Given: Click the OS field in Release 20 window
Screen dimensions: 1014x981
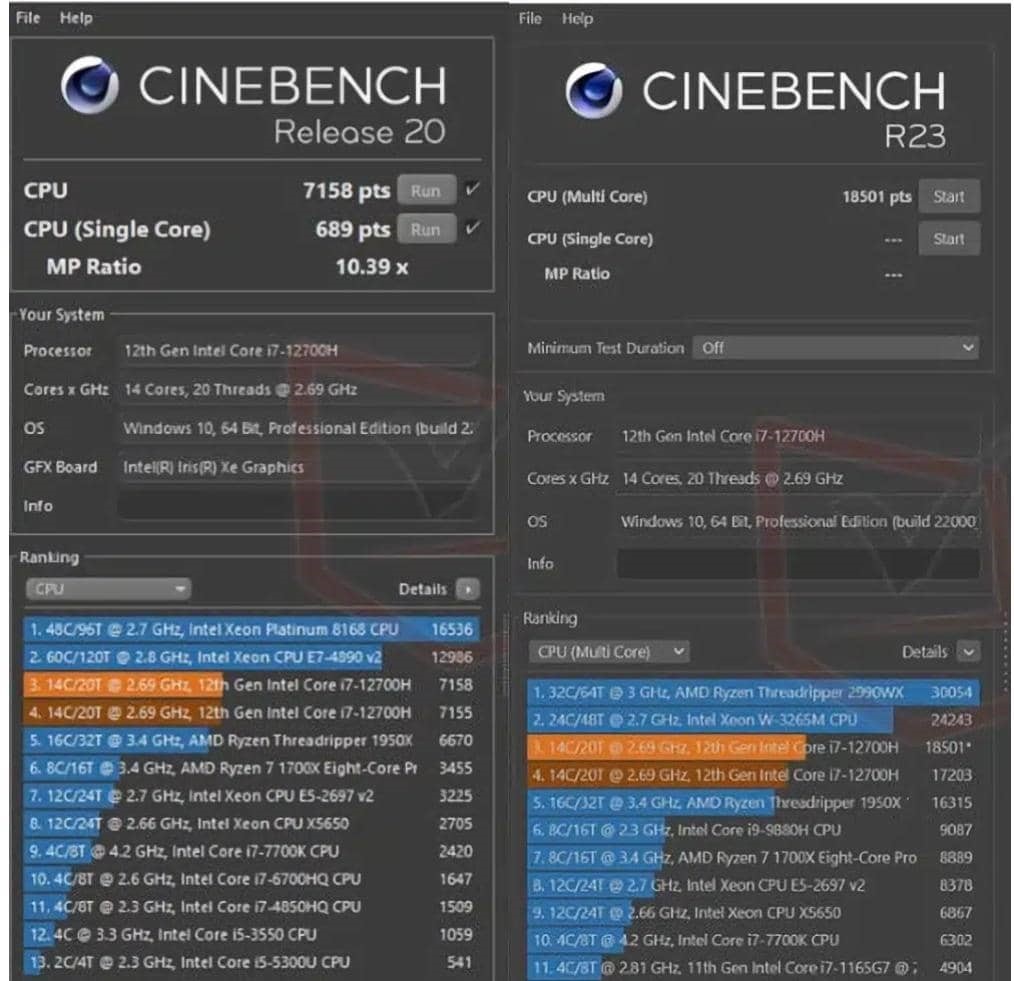Looking at the screenshot, I should coord(299,428).
